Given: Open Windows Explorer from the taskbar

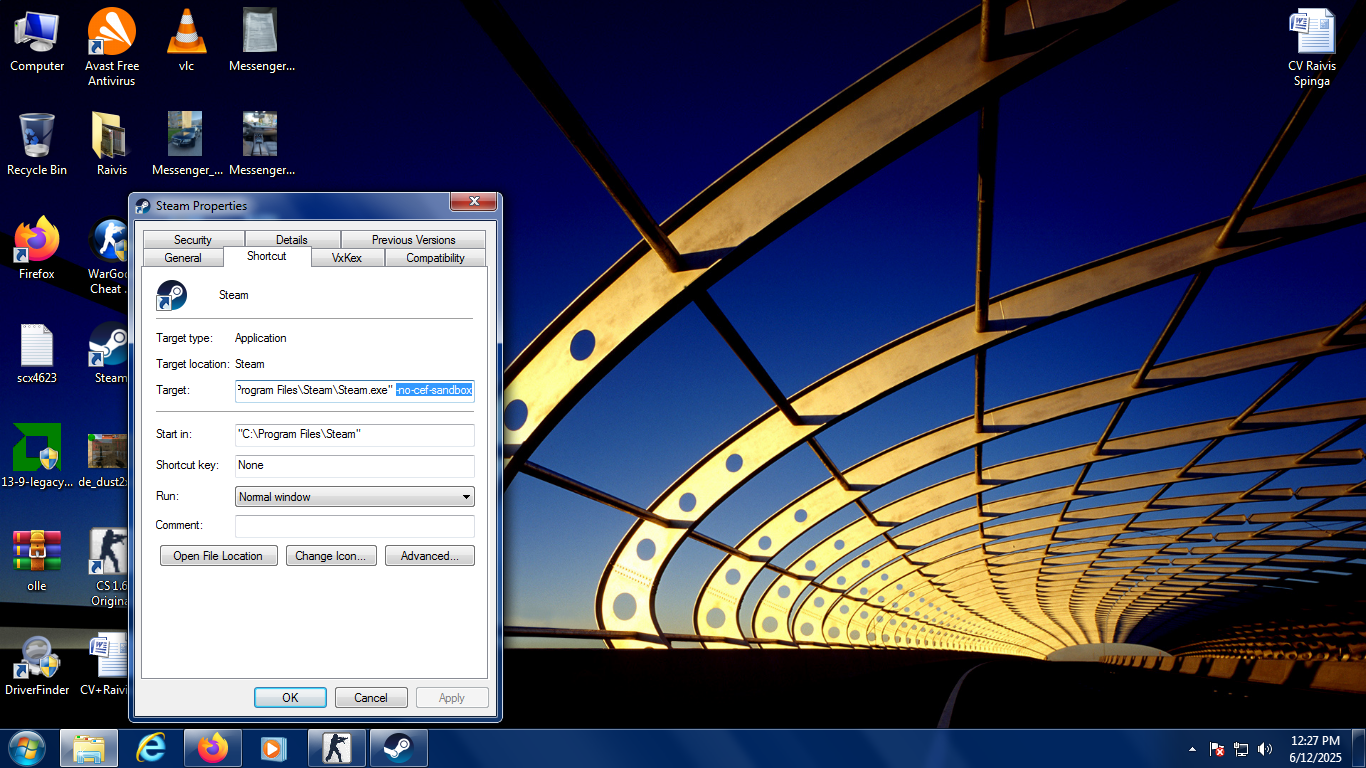Looking at the screenshot, I should pos(89,748).
